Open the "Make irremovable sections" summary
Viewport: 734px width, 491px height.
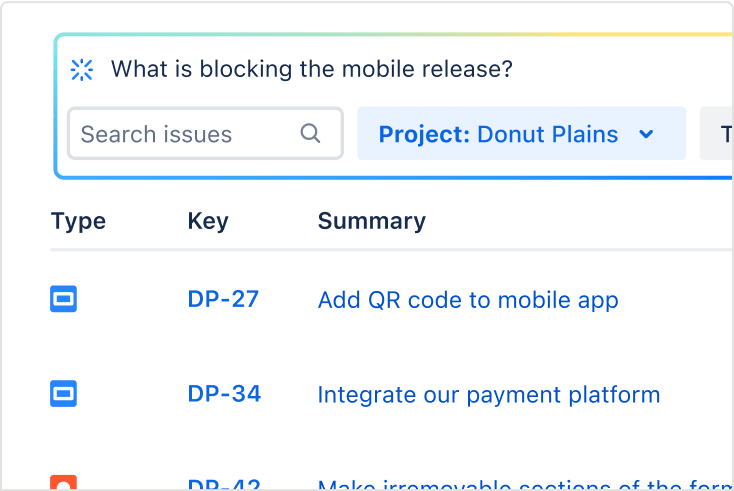(520, 486)
